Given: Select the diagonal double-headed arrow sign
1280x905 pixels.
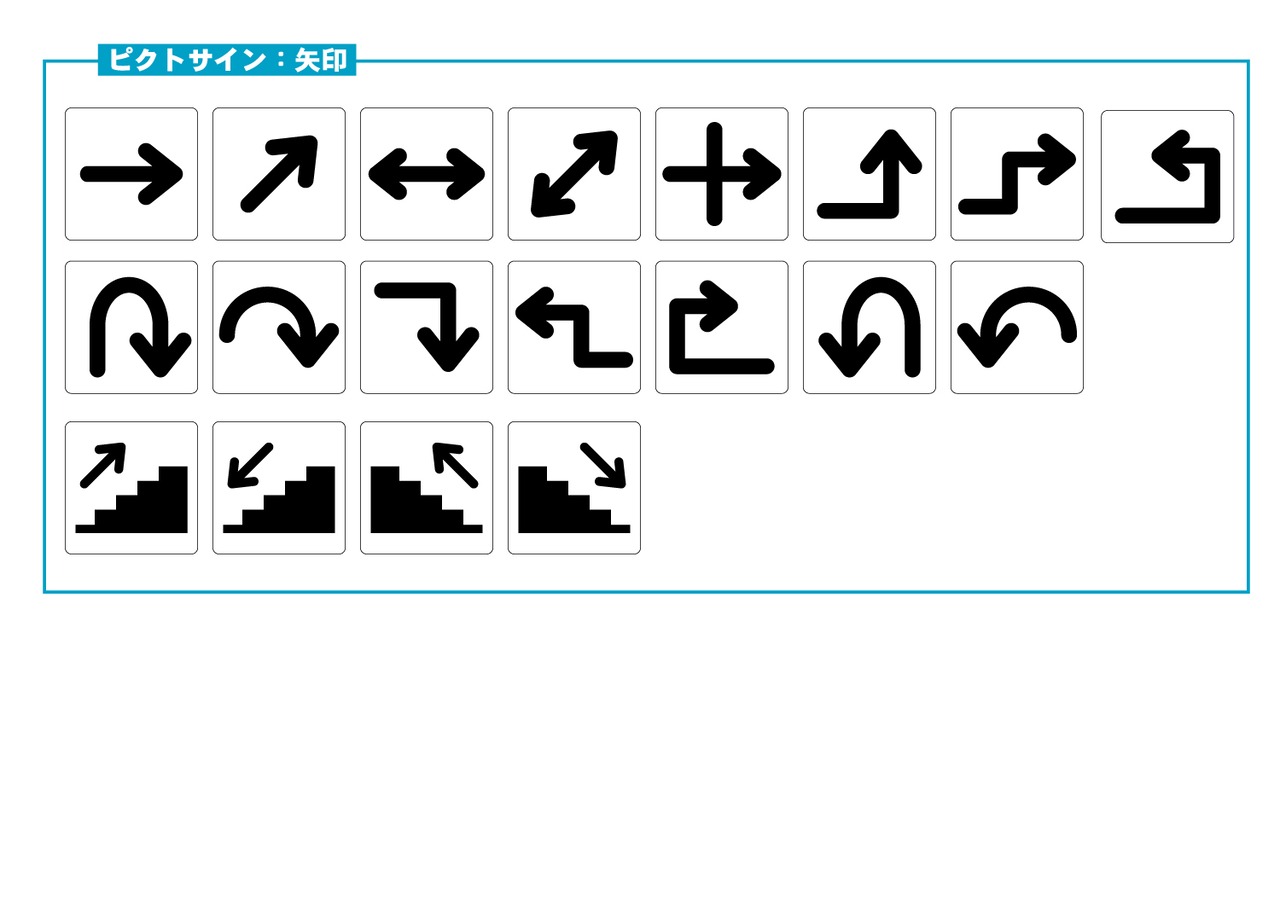Looking at the screenshot, I should pos(574,174).
